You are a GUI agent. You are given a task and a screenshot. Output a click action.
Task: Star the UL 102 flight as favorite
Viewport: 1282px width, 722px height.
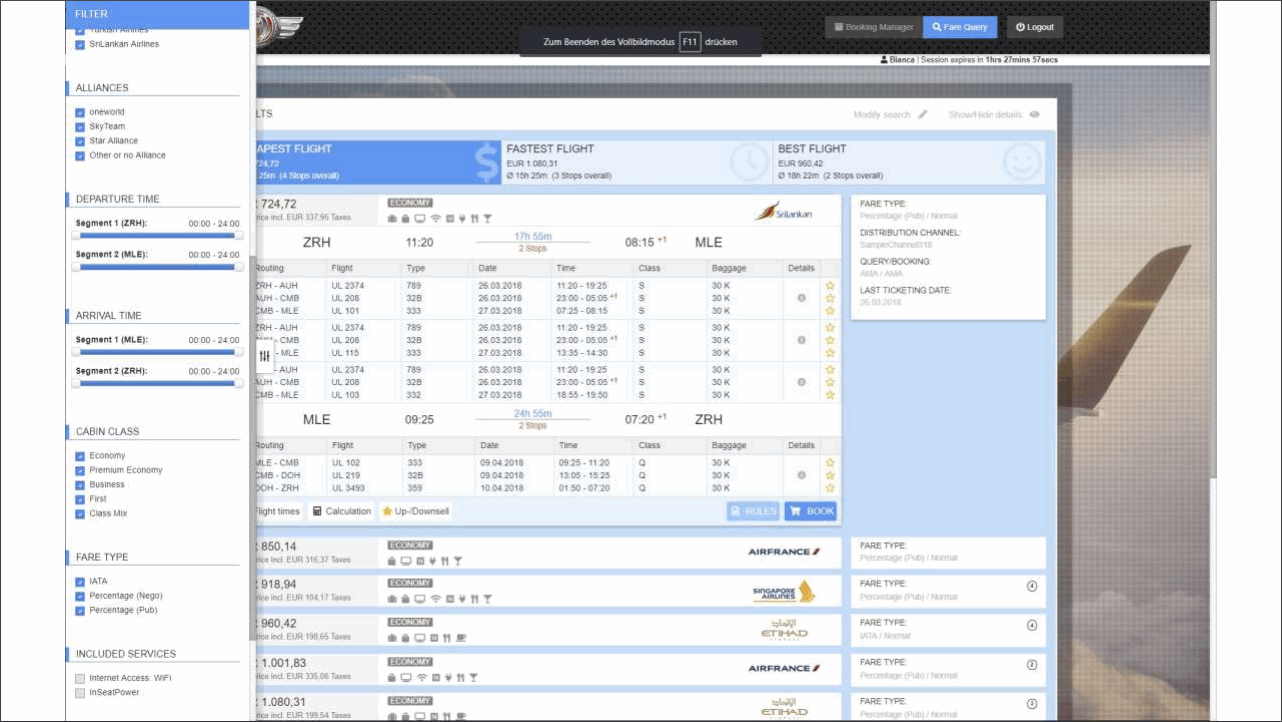click(830, 463)
